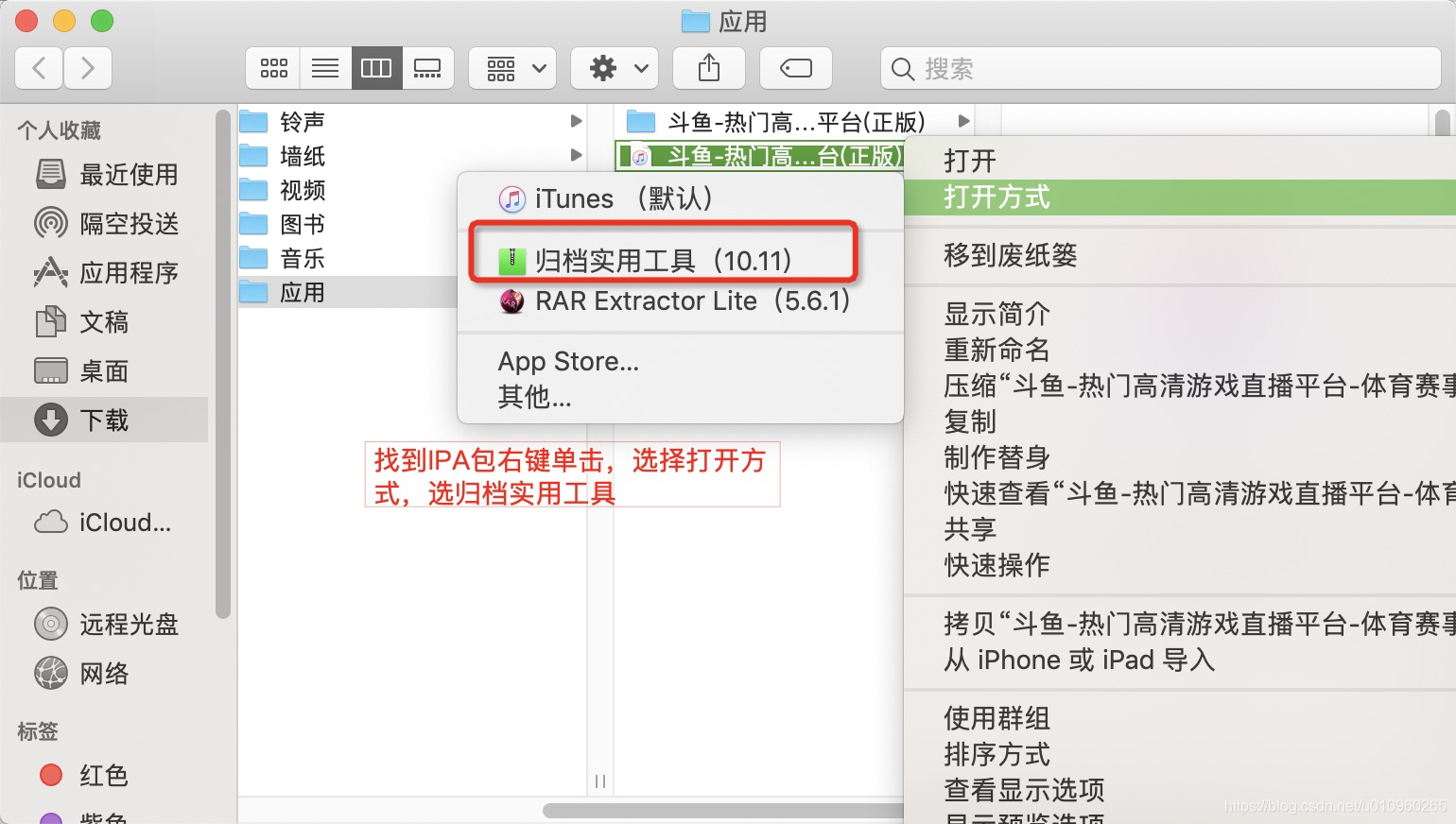
Task: Go forward with the right chevron
Action: tap(88, 68)
